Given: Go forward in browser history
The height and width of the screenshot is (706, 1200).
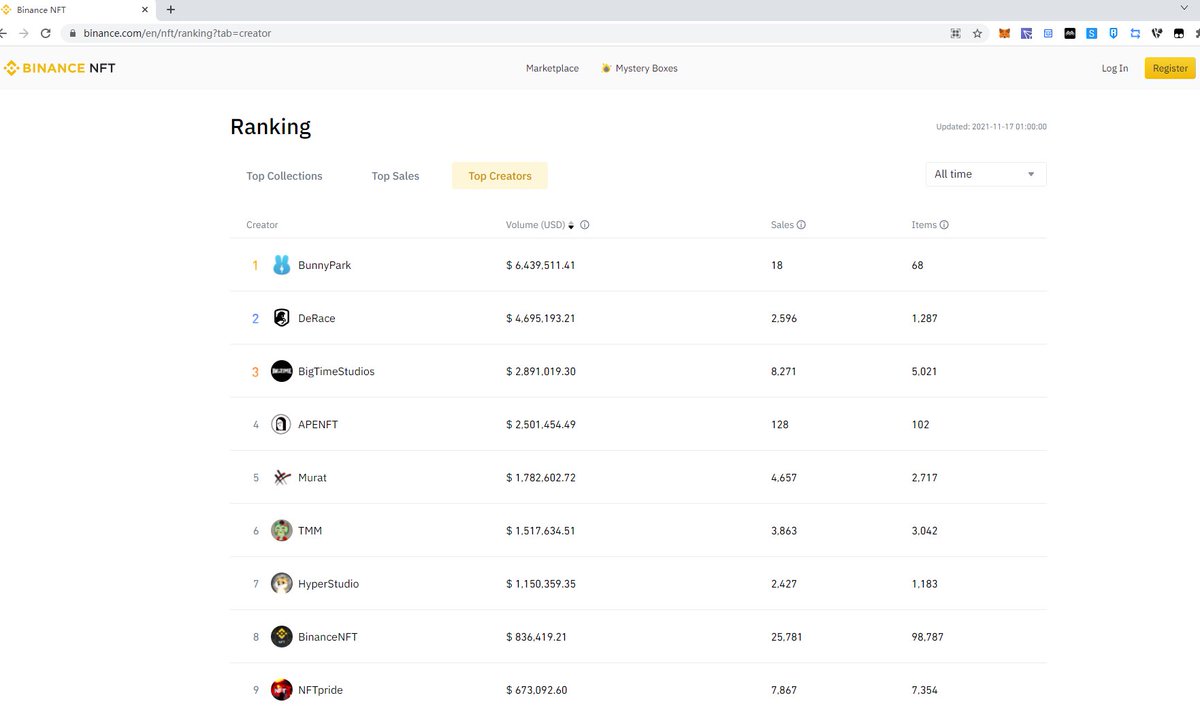Looking at the screenshot, I should tap(23, 33).
